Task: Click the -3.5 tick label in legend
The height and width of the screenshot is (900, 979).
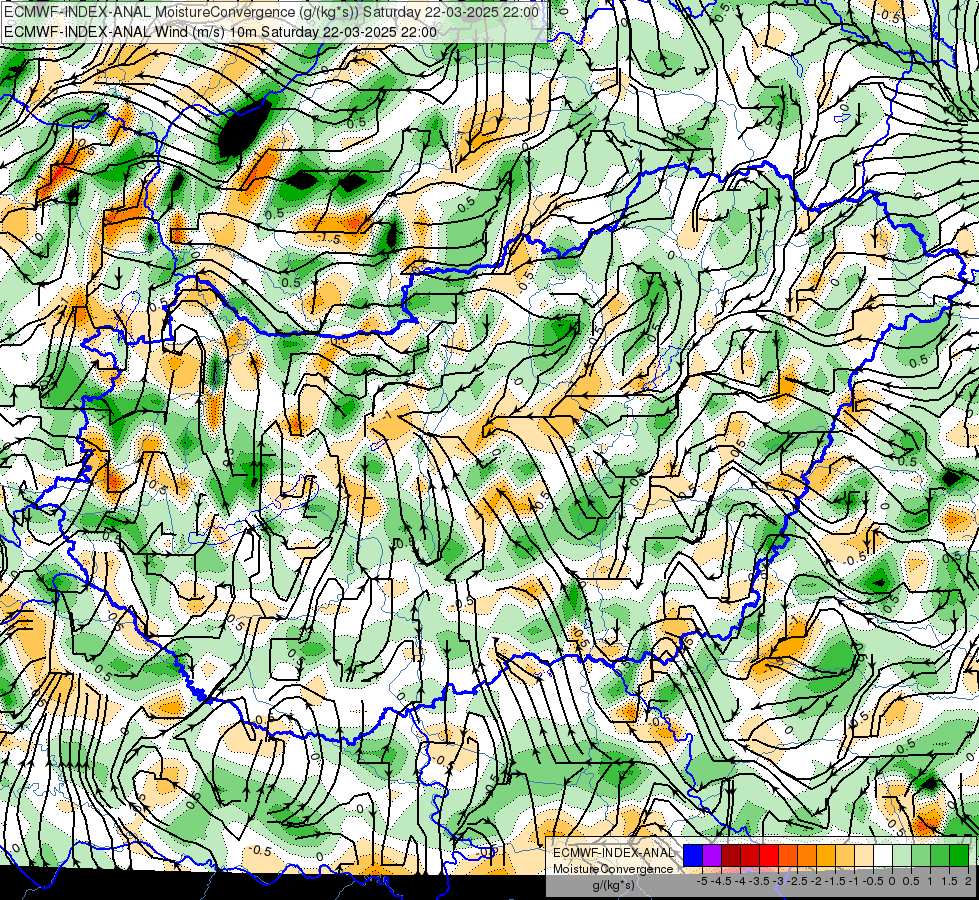Action: (x=760, y=881)
